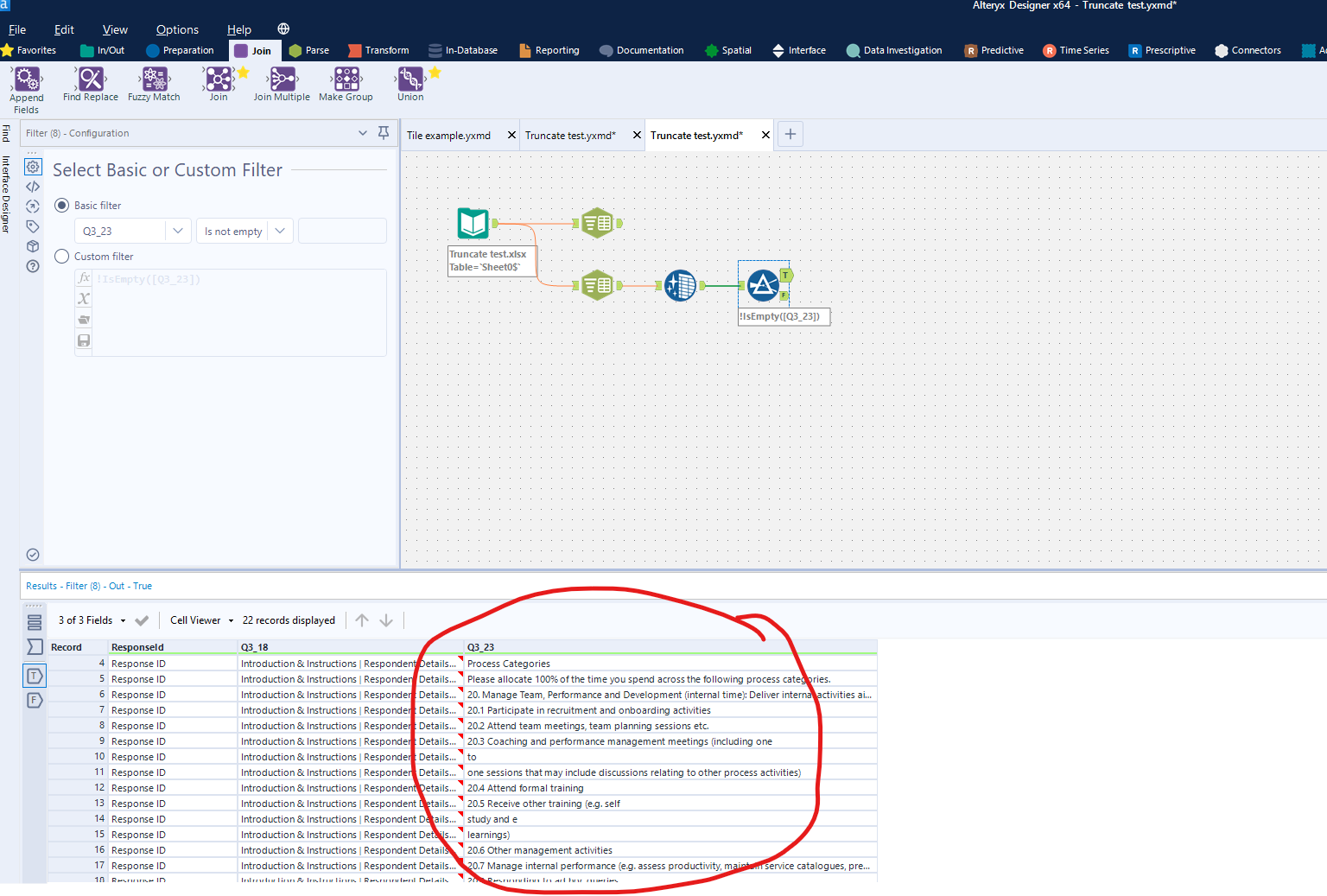Screen dimensions: 1327x896
Task: Select the Union tool
Action: point(410,84)
